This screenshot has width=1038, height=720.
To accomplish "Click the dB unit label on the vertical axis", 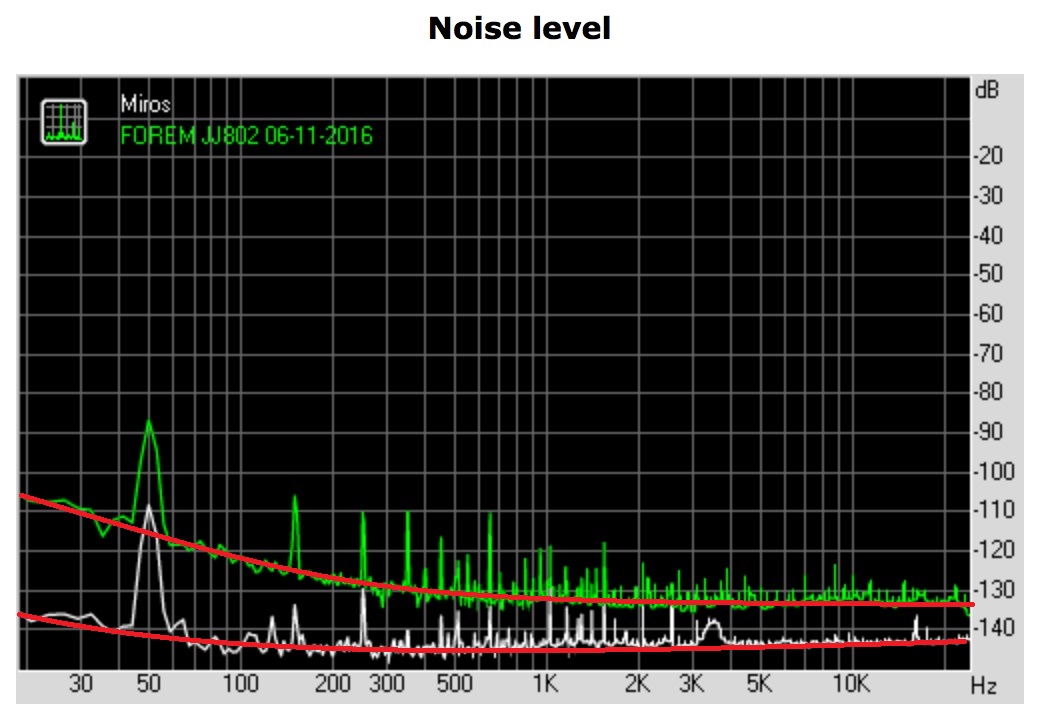I will (x=985, y=90).
